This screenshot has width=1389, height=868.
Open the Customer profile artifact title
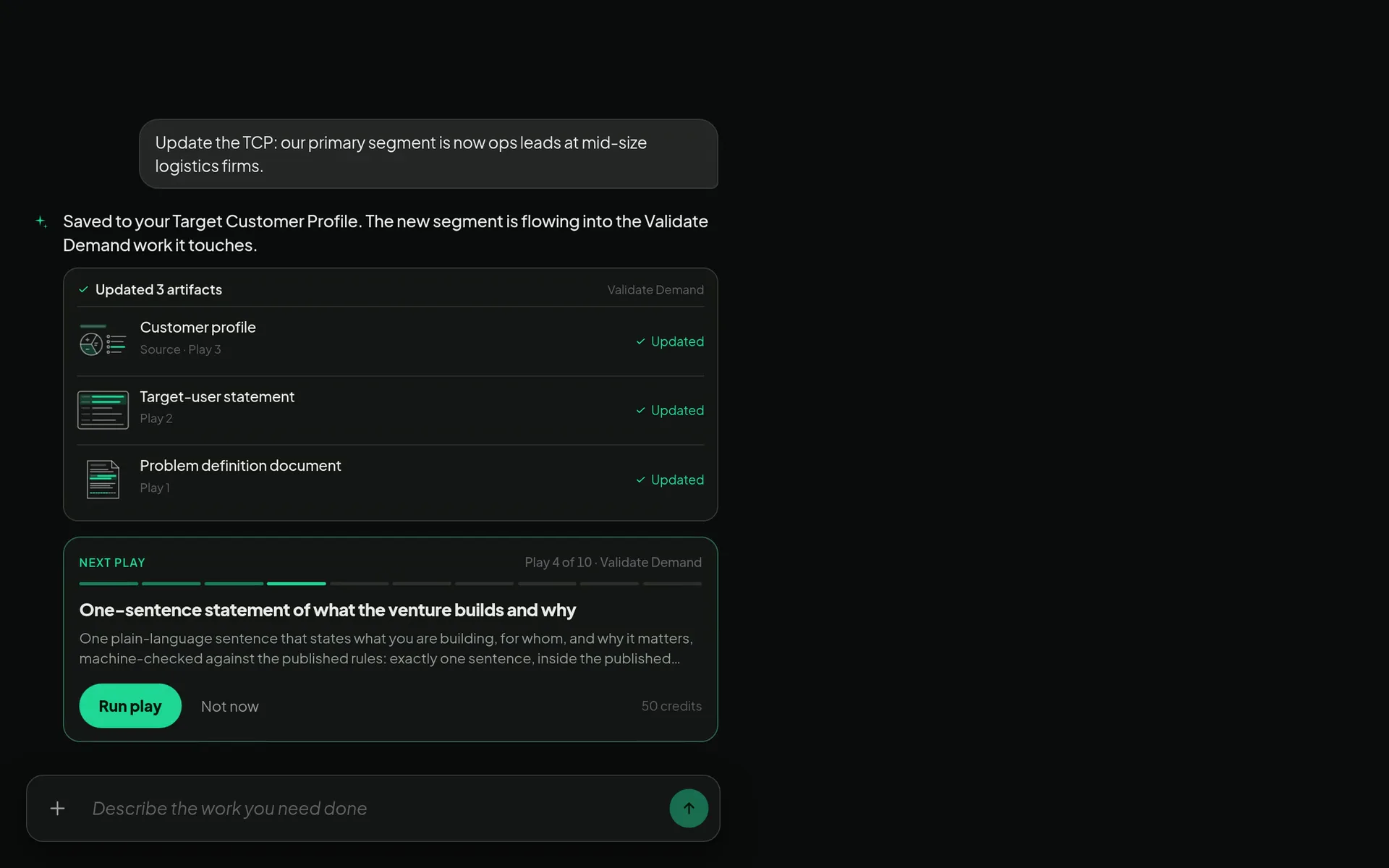[x=197, y=327]
